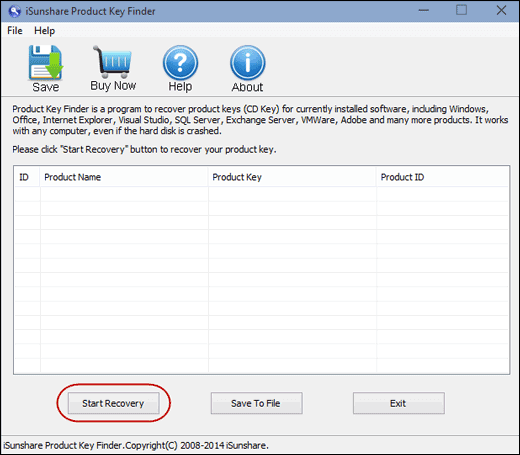Image resolution: width=520 pixels, height=455 pixels.
Task: Click the Product Key column header
Action: click(x=292, y=177)
